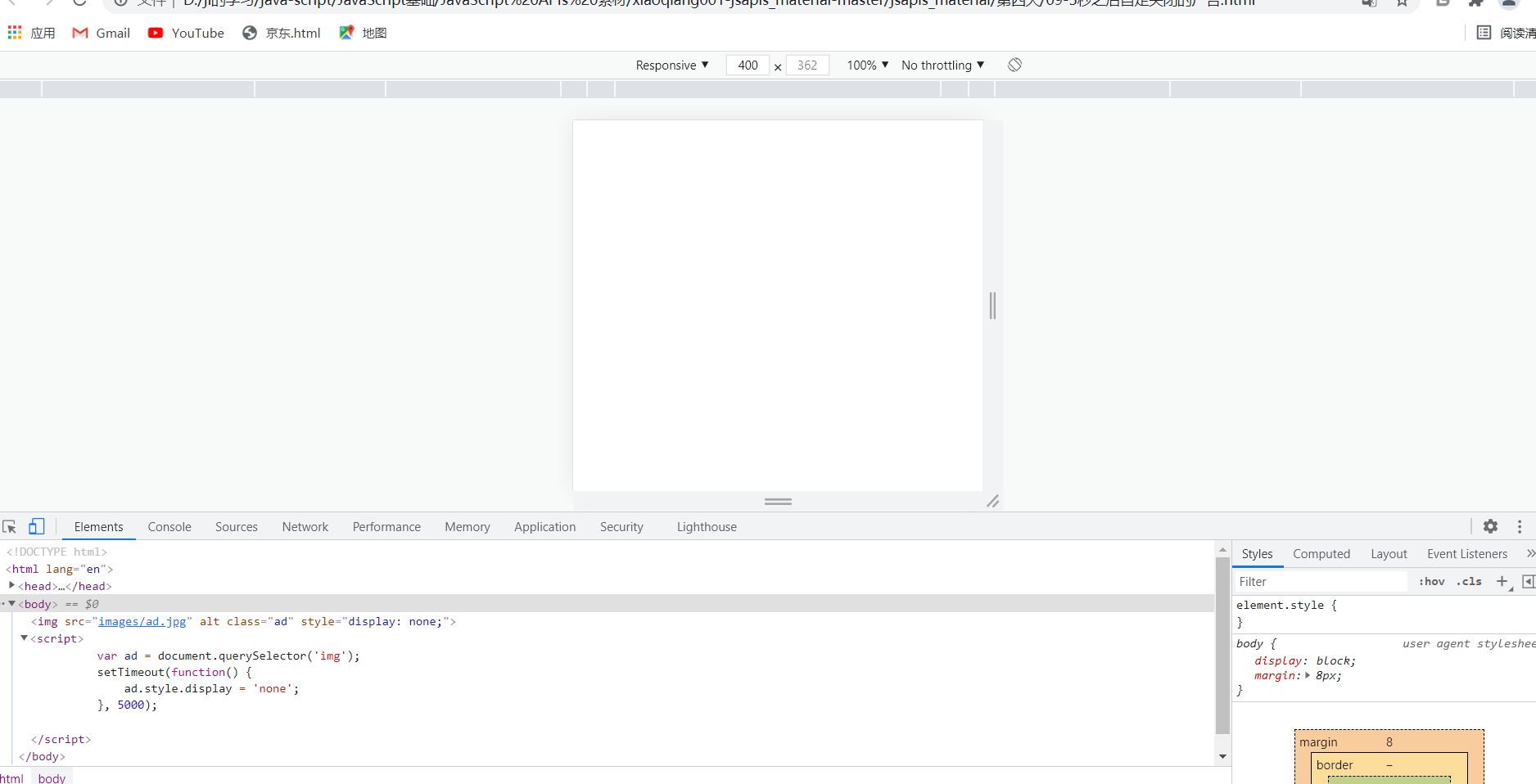The image size is (1536, 784).
Task: Open the 地图 maps bookmark
Action: 363,33
